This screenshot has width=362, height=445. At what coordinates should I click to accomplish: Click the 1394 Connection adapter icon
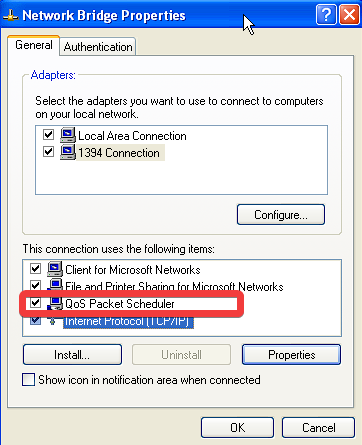tap(68, 152)
